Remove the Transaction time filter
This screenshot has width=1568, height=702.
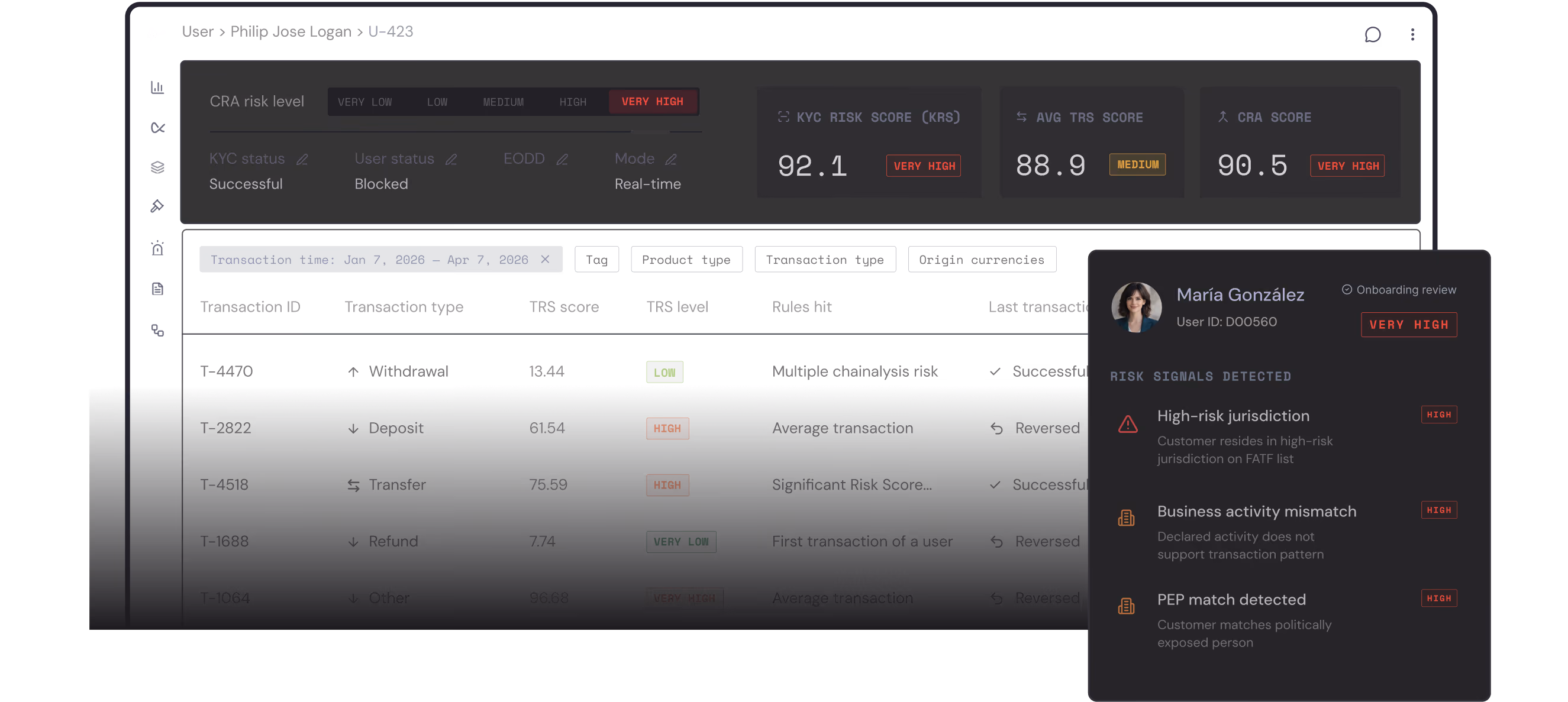(x=546, y=259)
